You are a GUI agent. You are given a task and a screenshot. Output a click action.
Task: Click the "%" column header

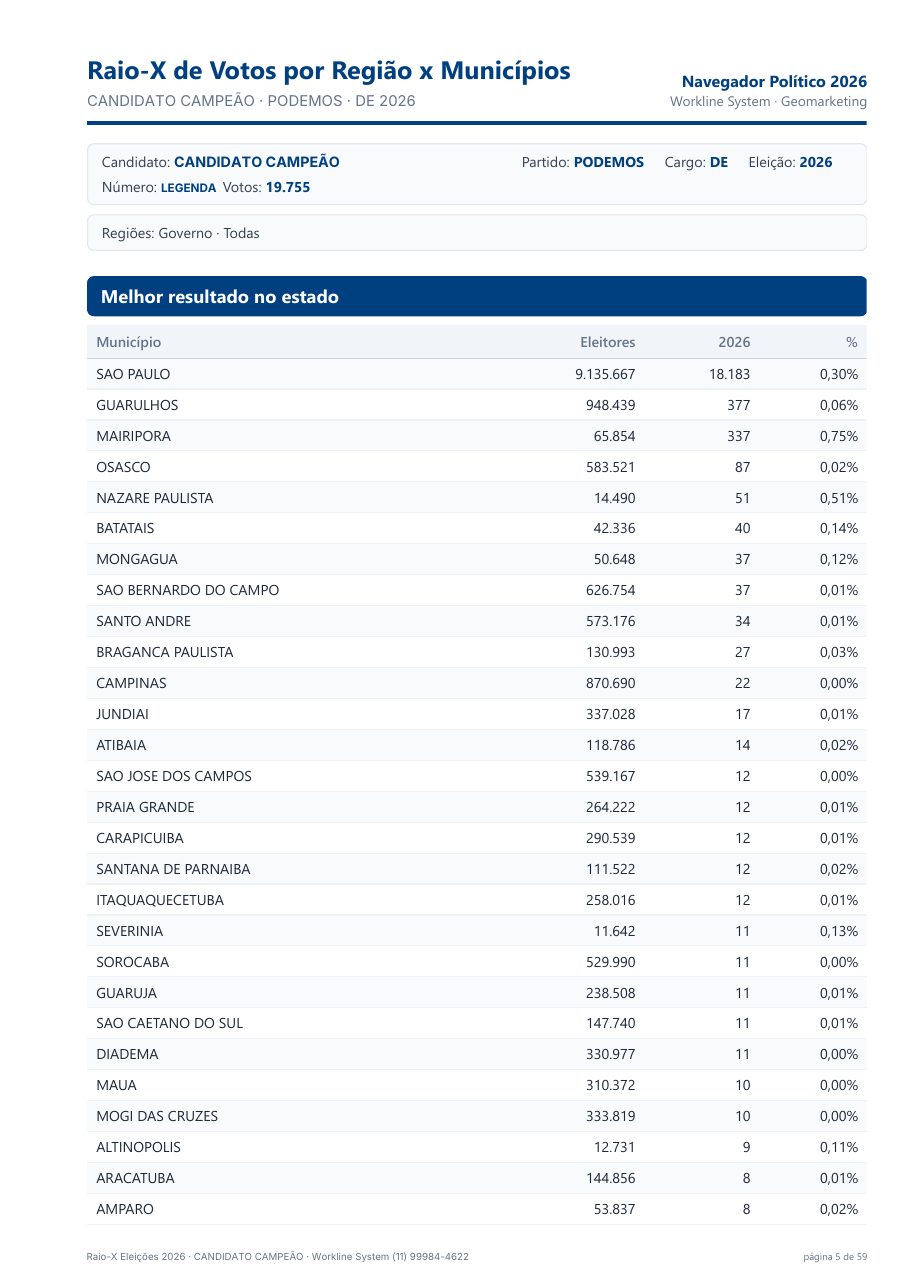(852, 342)
